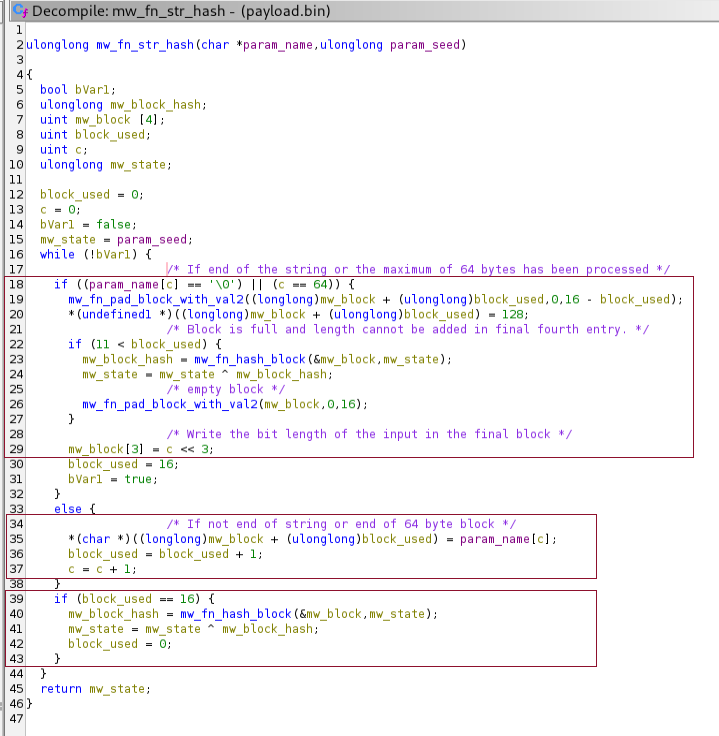Click the 'mw_block[3] = c << 3;' statement
Image resolution: width=719 pixels, height=736 pixels.
[x=141, y=449]
